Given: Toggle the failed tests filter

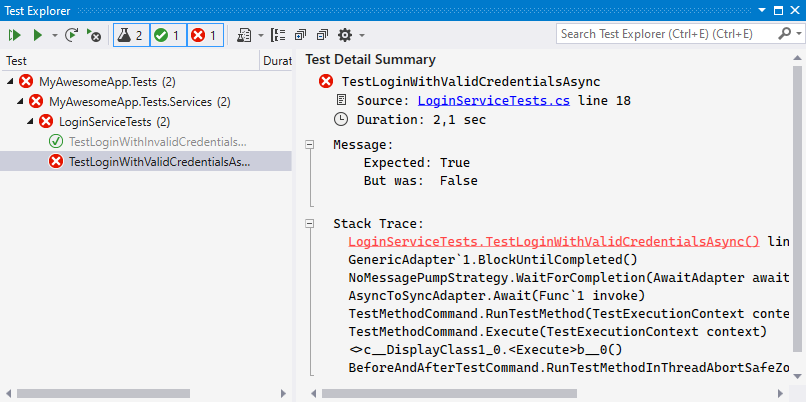Looking at the screenshot, I should coord(204,35).
